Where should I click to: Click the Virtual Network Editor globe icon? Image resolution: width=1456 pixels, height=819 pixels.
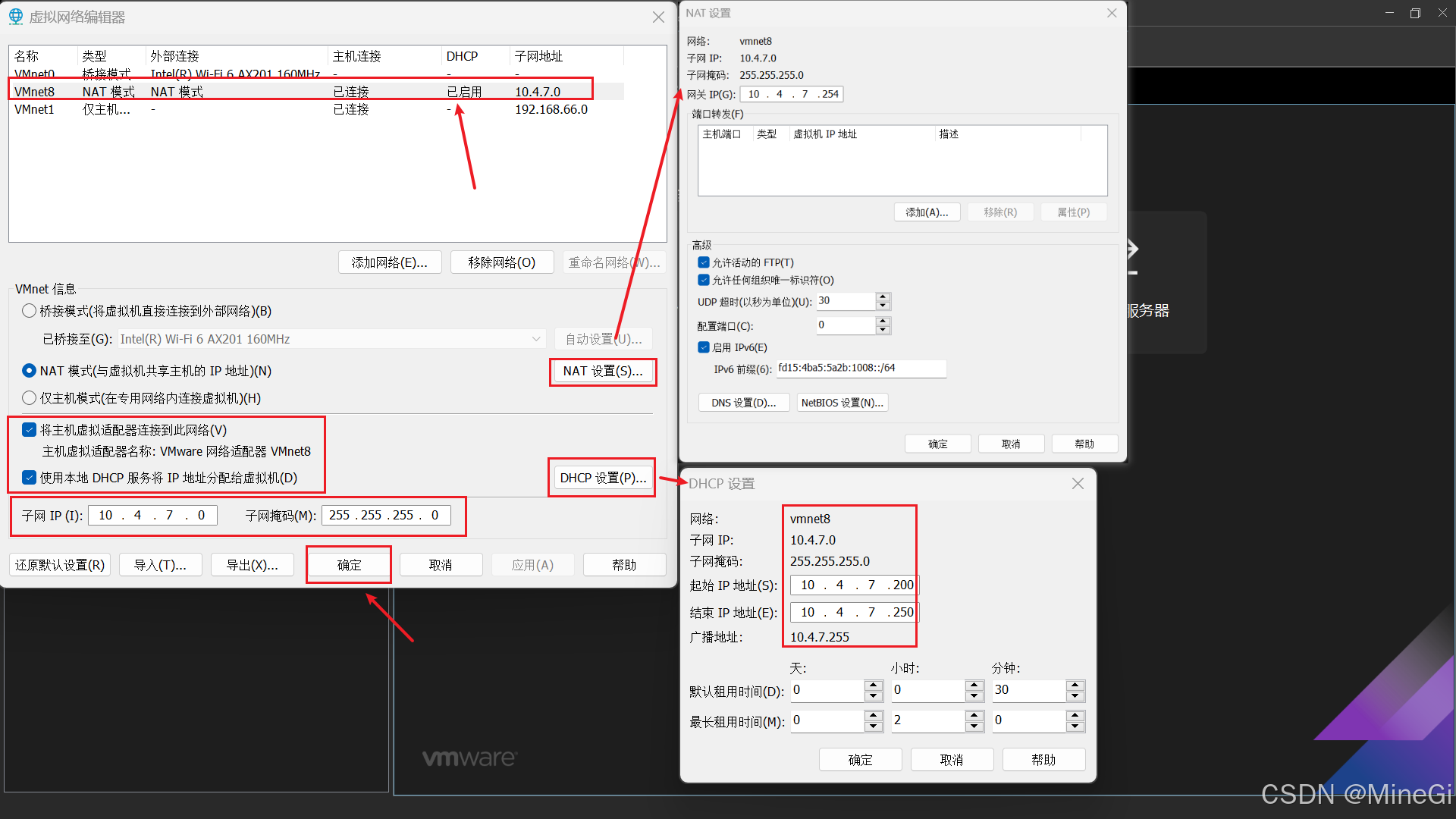pos(15,17)
